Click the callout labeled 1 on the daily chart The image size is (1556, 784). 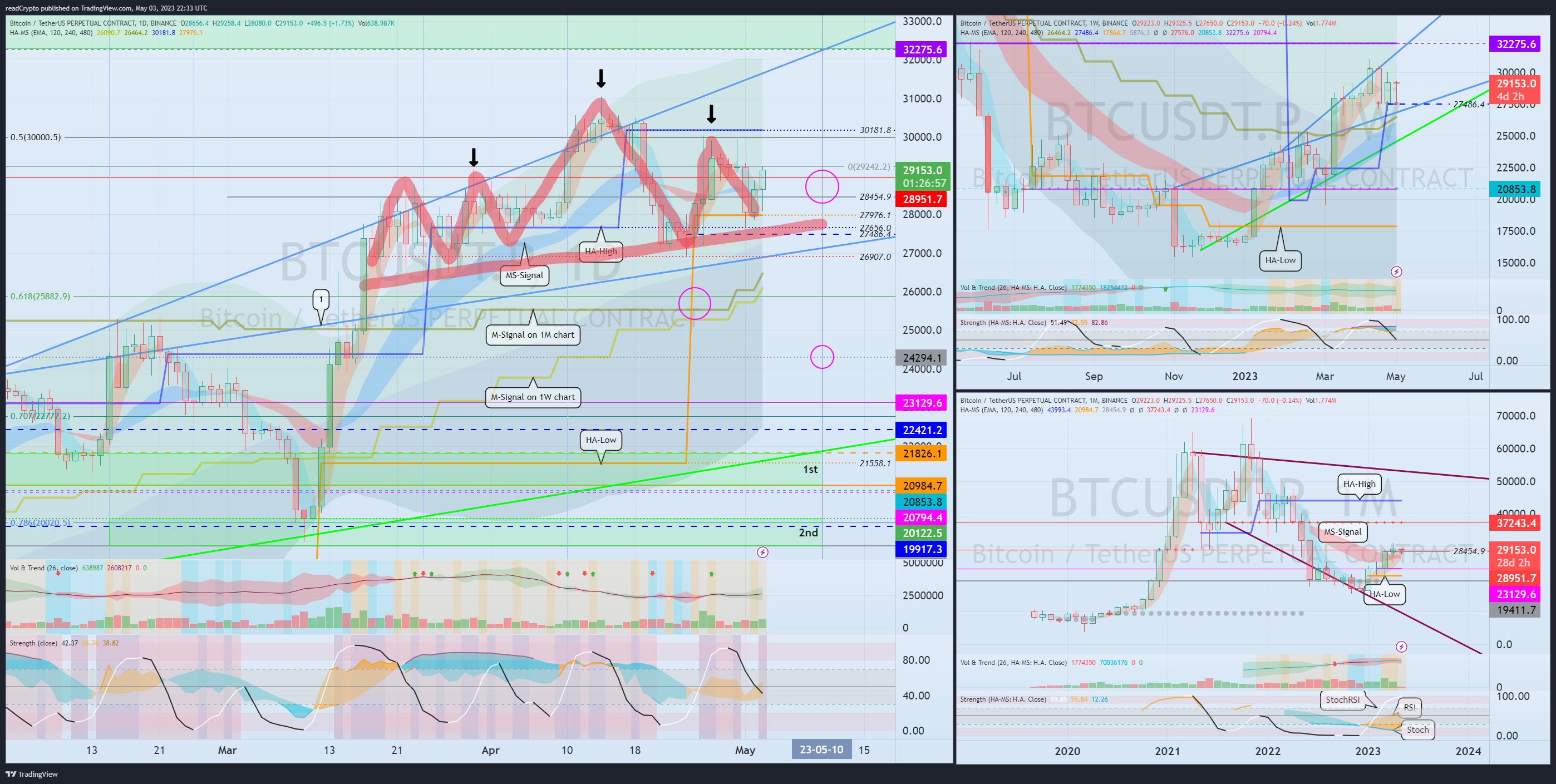(321, 299)
